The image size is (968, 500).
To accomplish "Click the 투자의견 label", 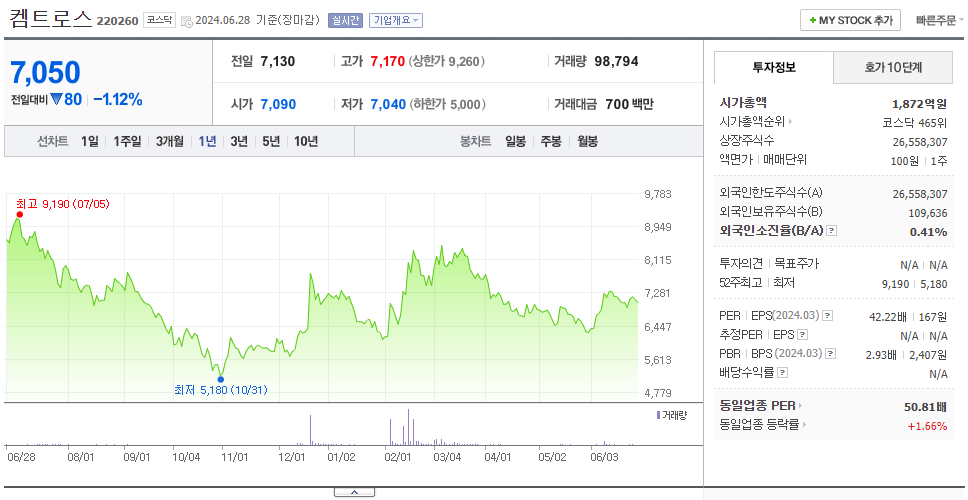I will [741, 264].
